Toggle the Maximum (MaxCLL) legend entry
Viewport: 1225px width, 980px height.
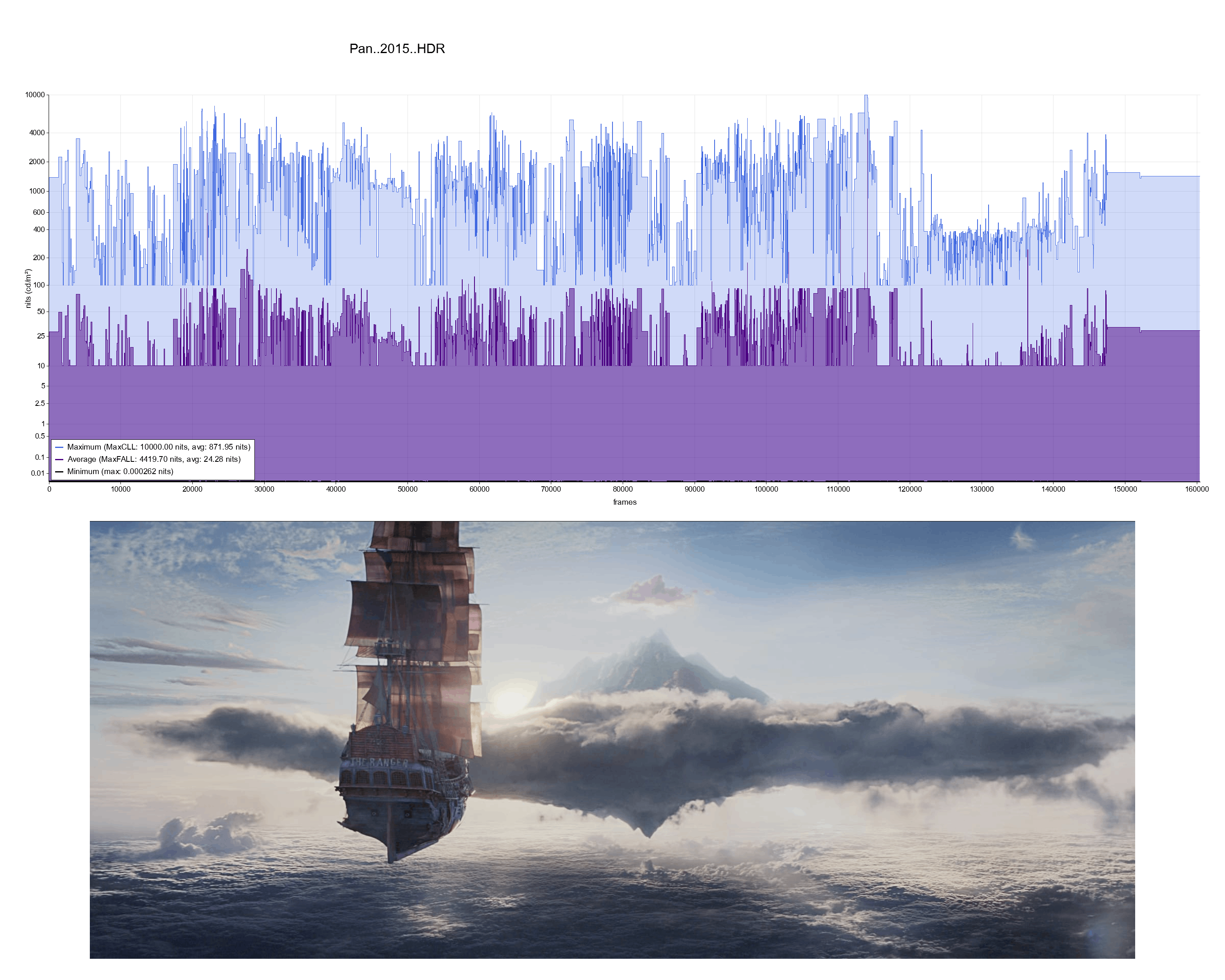click(x=153, y=447)
